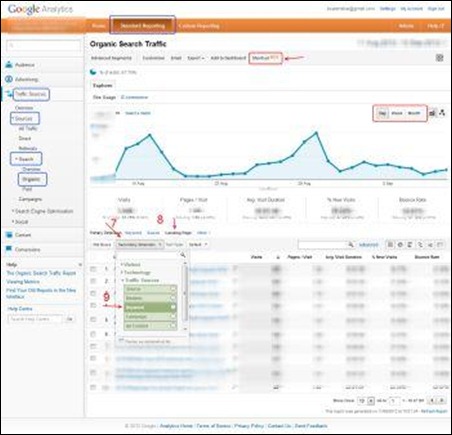
Task: Click the dimension picker search icon
Action: tap(183, 255)
